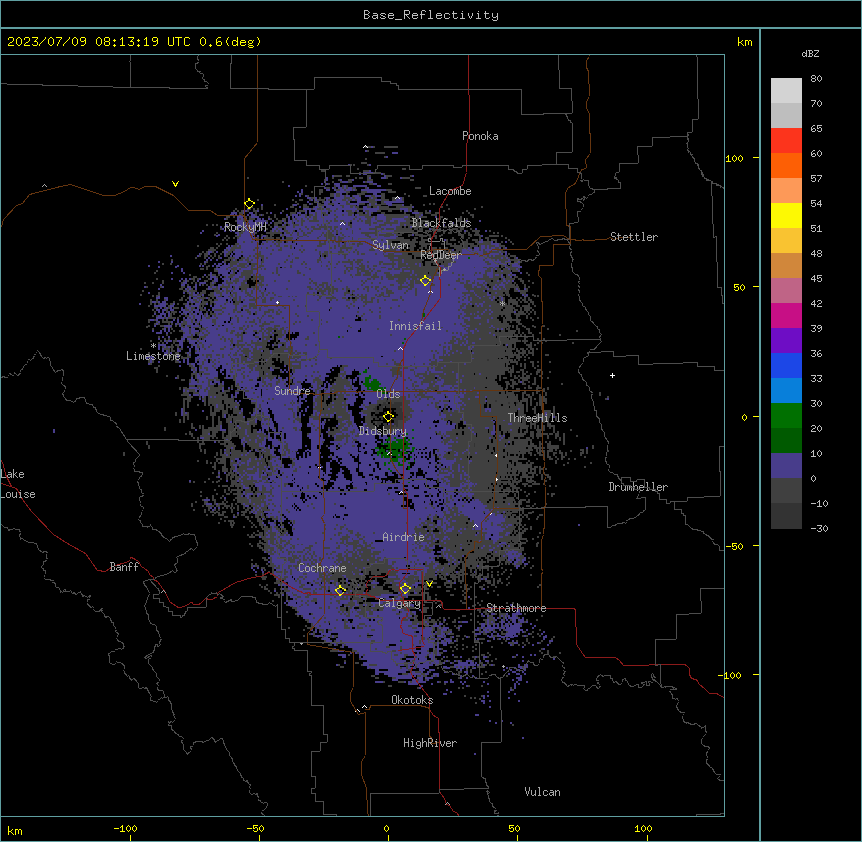Click the green echo patch south of Didsbury

coord(395,450)
